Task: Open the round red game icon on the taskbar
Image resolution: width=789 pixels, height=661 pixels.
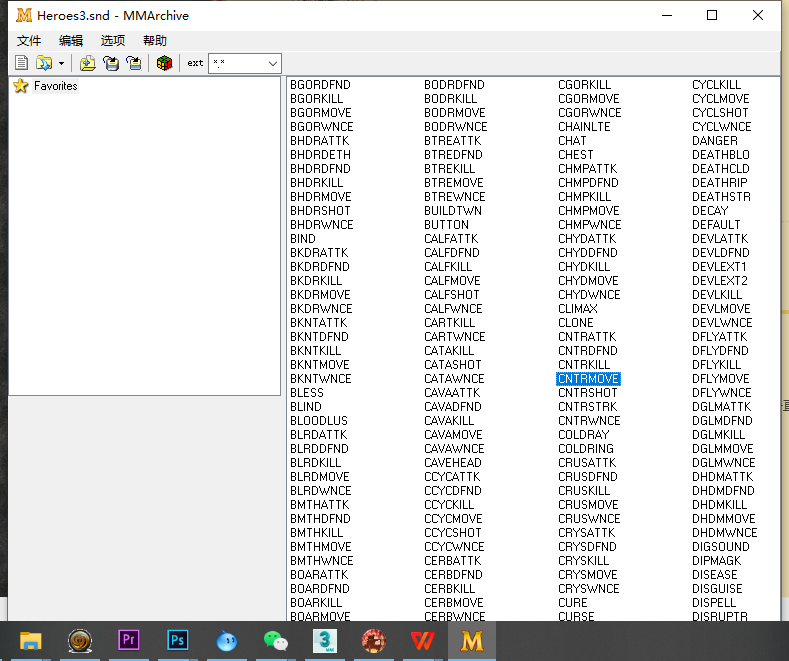Action: pos(373,641)
